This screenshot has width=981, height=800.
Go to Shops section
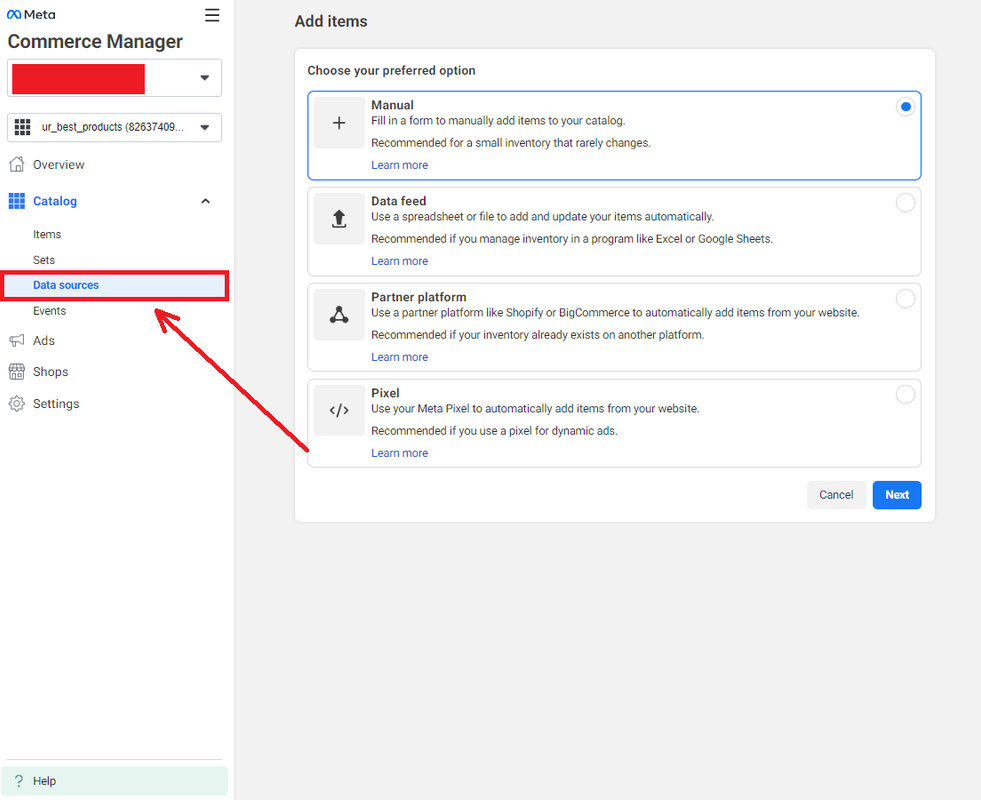(x=51, y=372)
